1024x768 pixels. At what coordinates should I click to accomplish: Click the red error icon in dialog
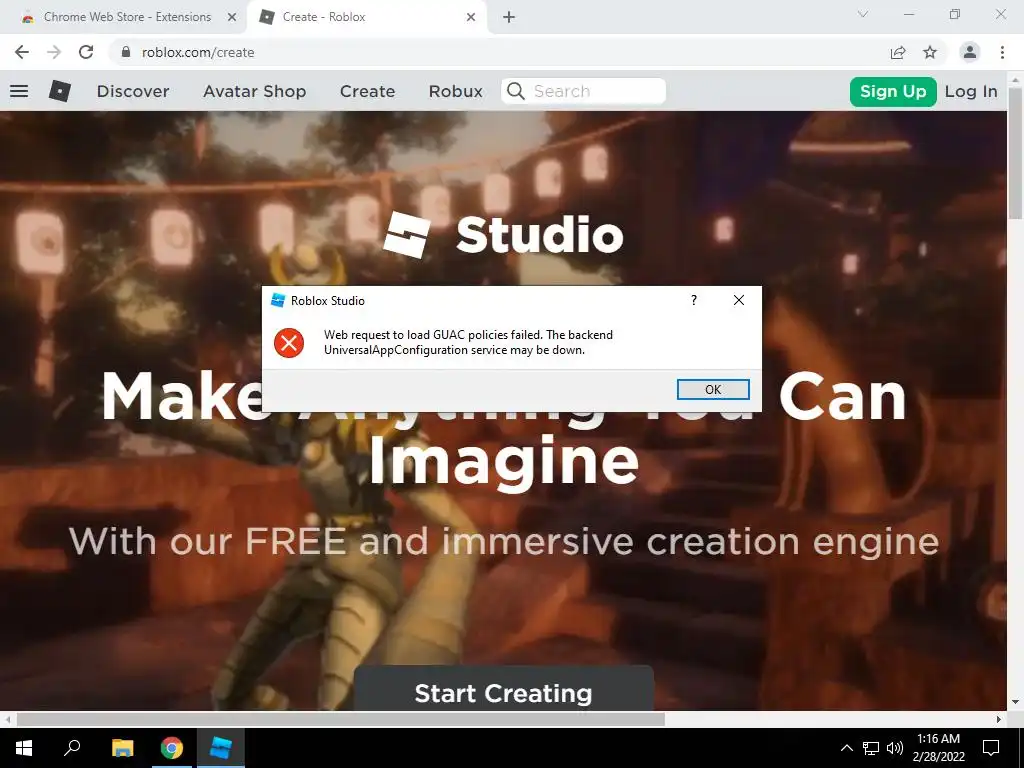(x=289, y=342)
